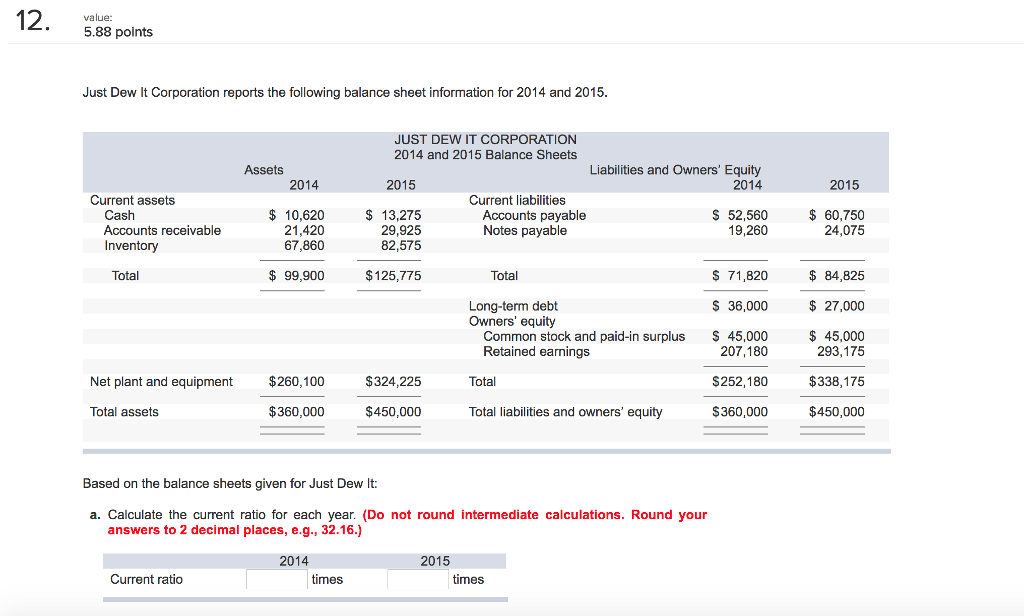1024x616 pixels.
Task: Click the Long-term debt label
Action: 513,306
